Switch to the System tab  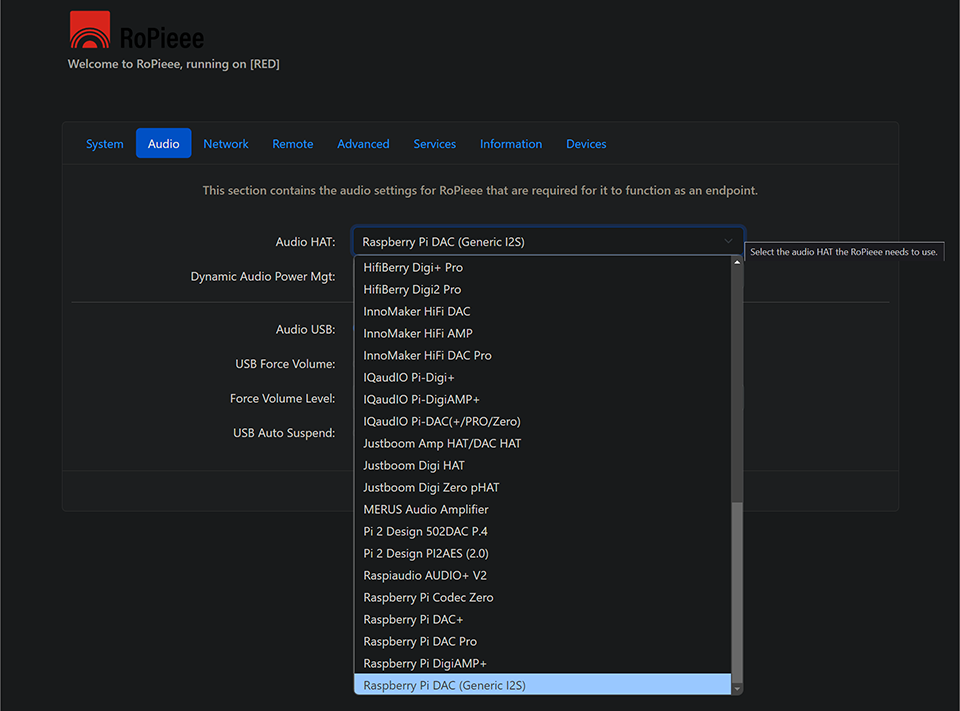pyautogui.click(x=105, y=144)
